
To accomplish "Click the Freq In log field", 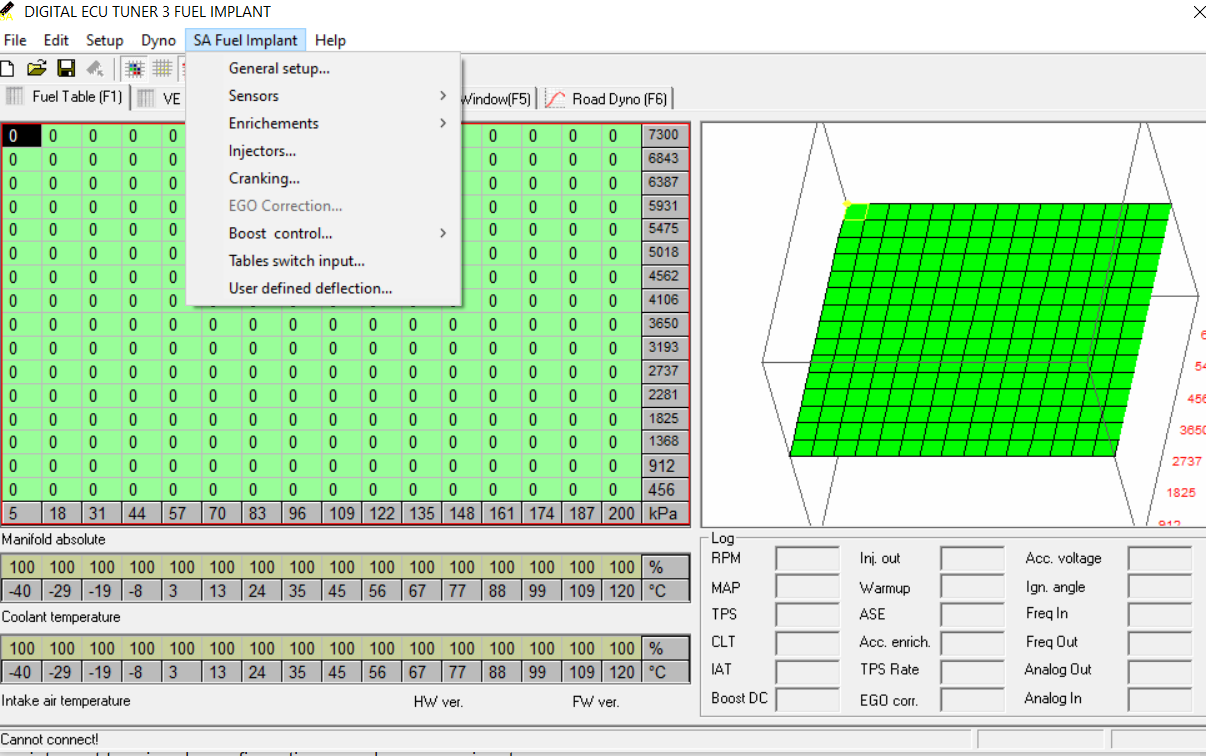I will (x=1160, y=615).
